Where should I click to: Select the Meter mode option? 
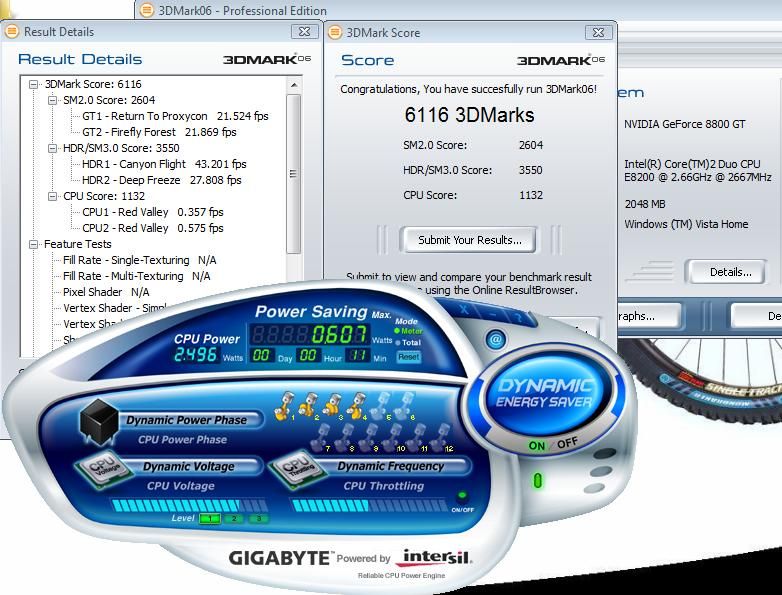[x=408, y=331]
